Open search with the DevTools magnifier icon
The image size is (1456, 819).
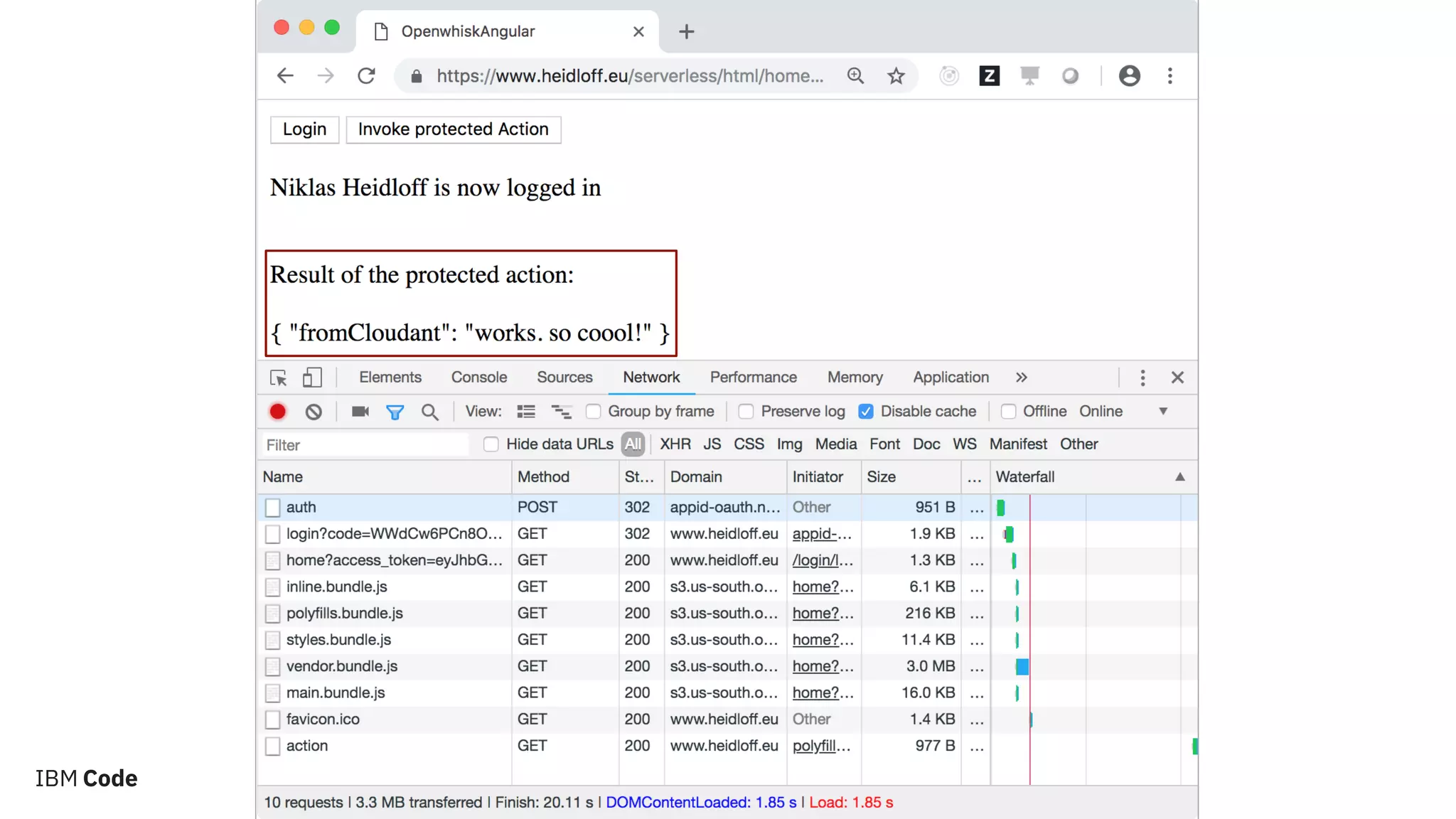(x=429, y=412)
